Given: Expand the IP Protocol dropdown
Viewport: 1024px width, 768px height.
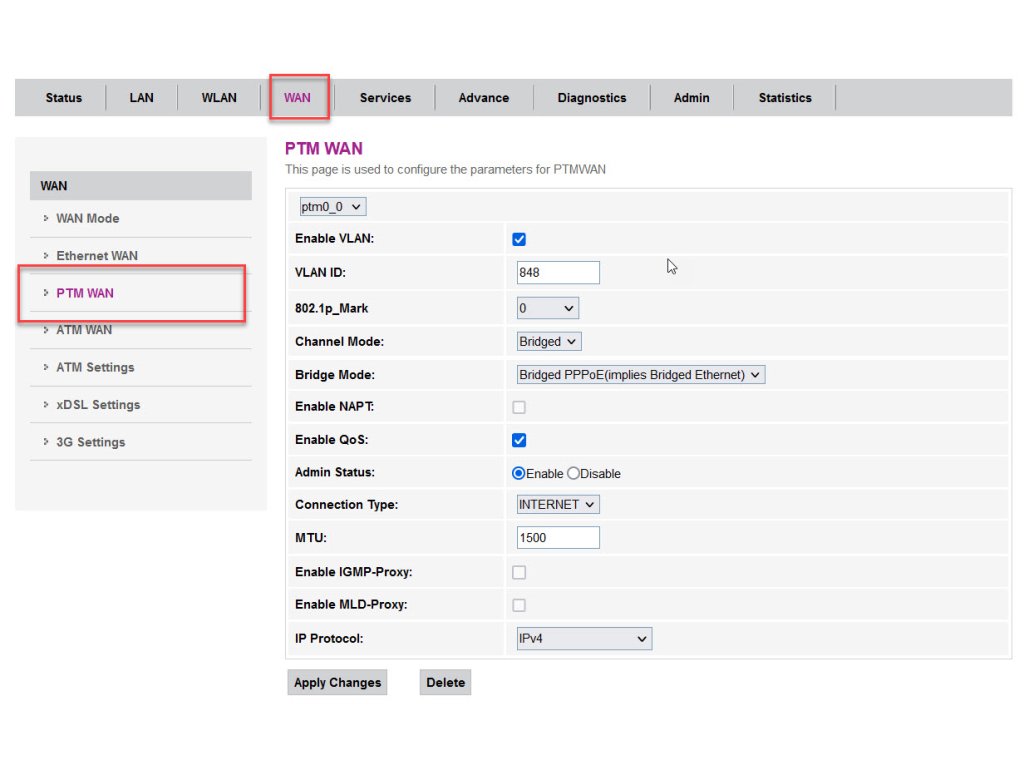Looking at the screenshot, I should coord(584,639).
